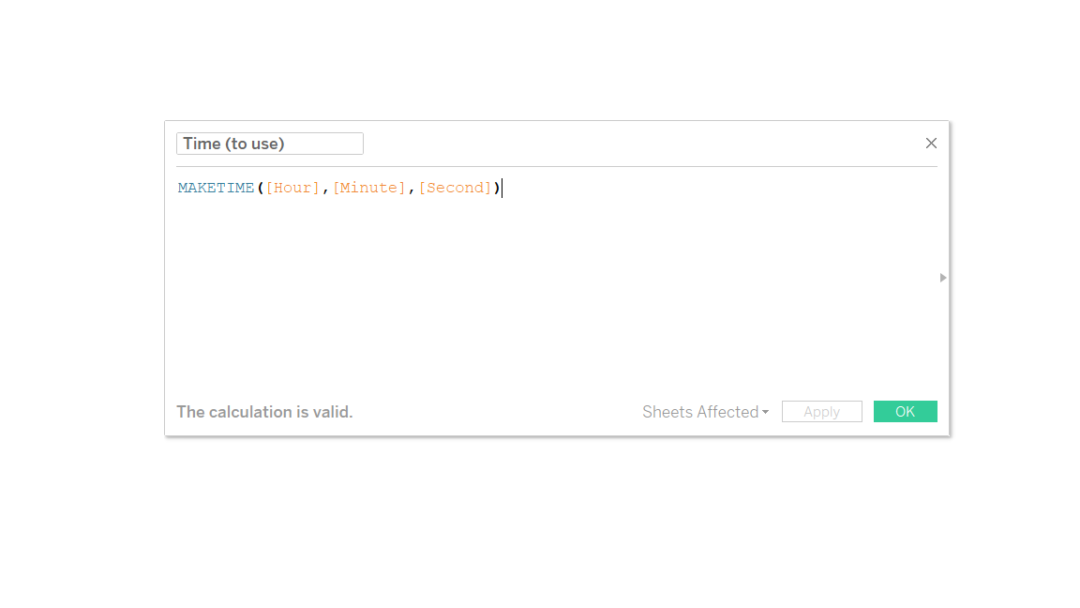Click the comma between Hour and Minute
This screenshot has height=608, width=1080.
coord(324,187)
